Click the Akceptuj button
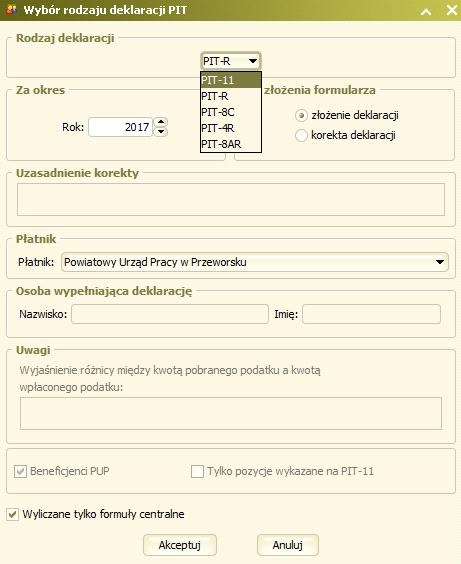This screenshot has width=461, height=564. click(180, 545)
